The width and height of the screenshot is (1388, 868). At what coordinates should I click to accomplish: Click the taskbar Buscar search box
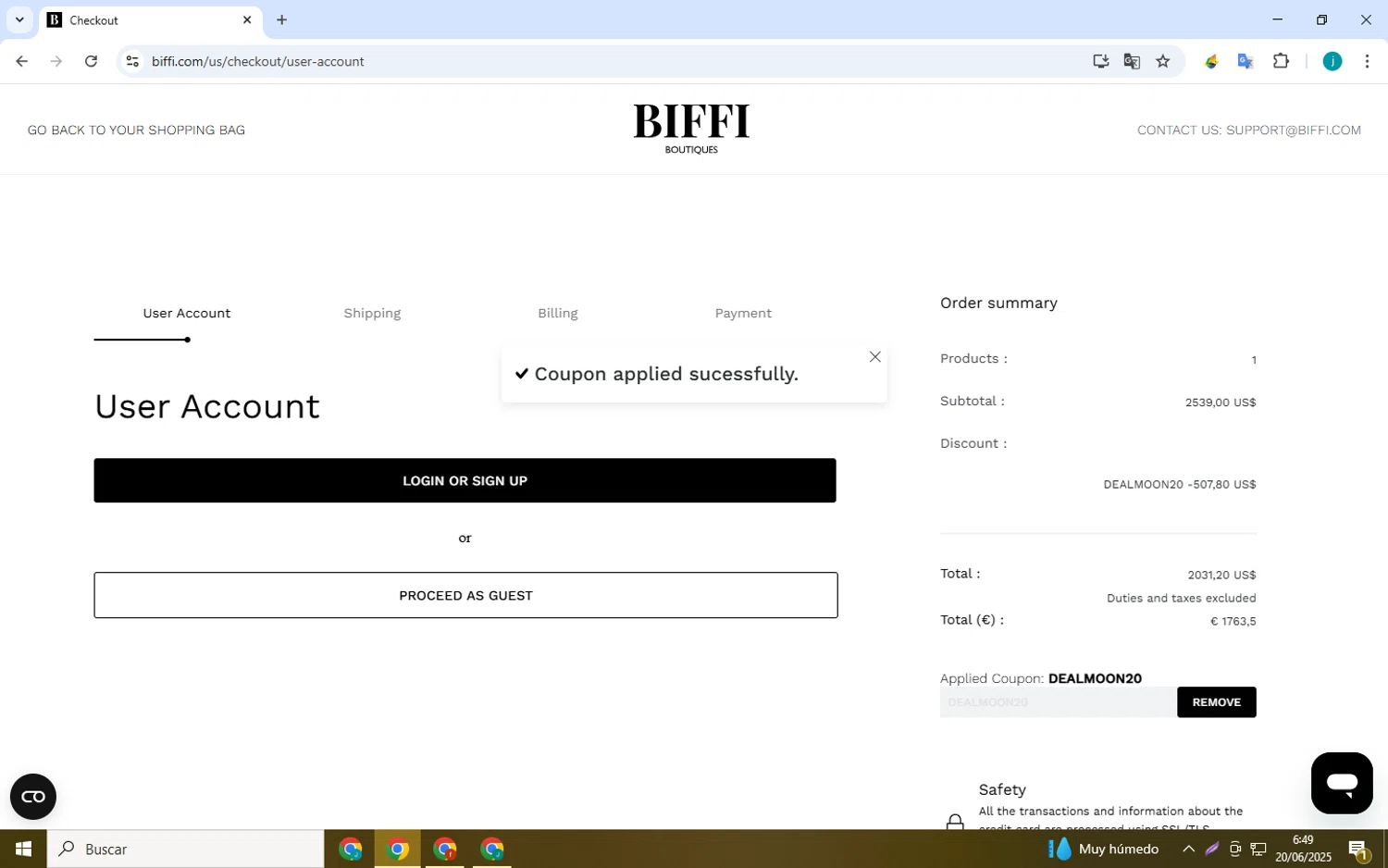[186, 849]
